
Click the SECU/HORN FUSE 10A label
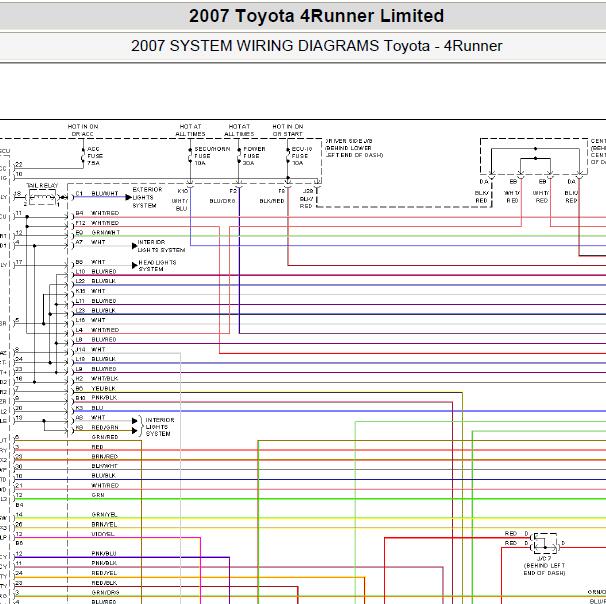pyautogui.click(x=212, y=156)
